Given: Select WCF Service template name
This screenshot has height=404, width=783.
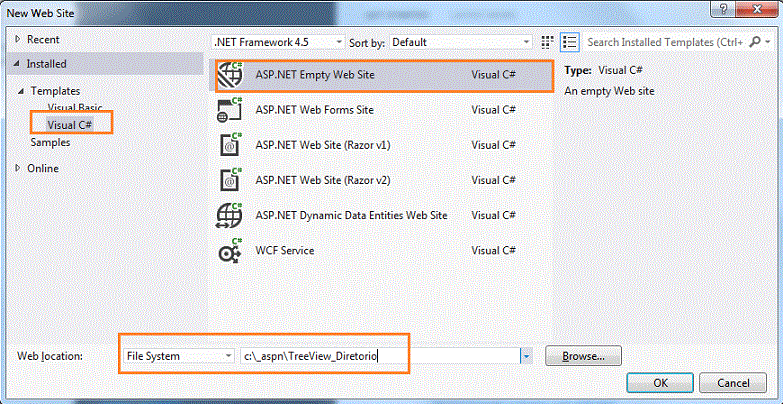Looking at the screenshot, I should click(x=285, y=250).
